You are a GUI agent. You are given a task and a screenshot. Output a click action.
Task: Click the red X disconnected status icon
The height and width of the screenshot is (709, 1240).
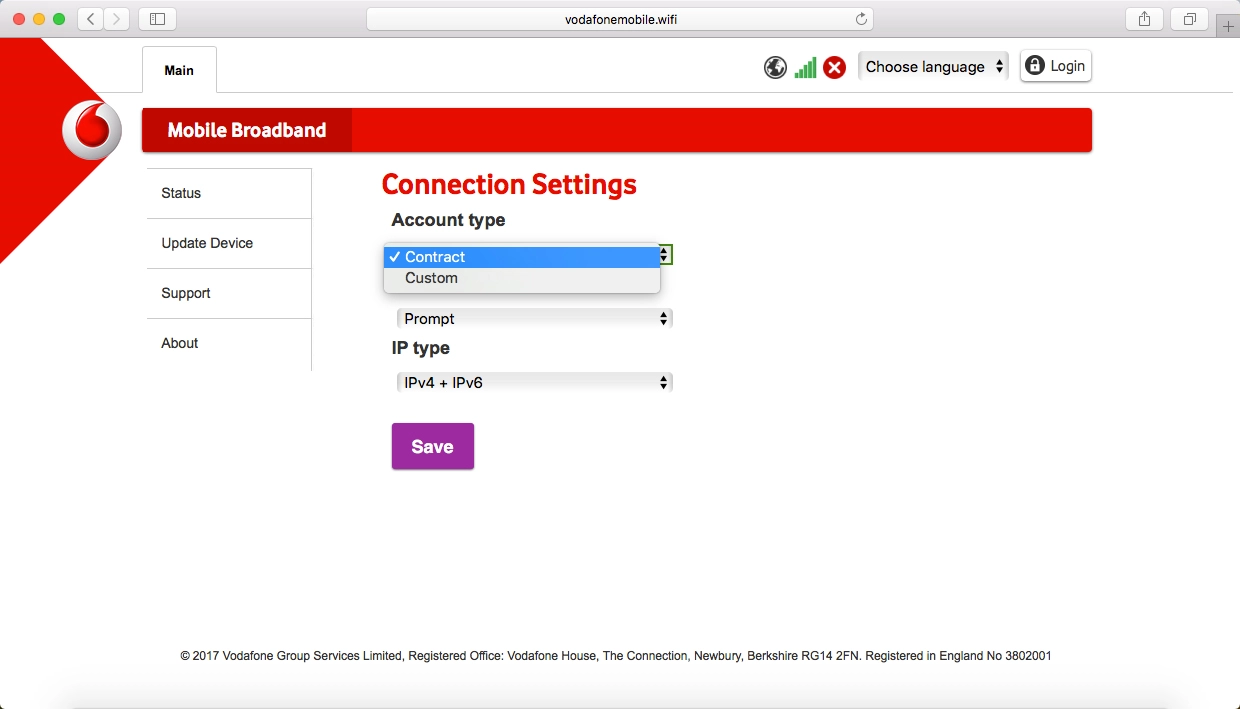pos(834,67)
